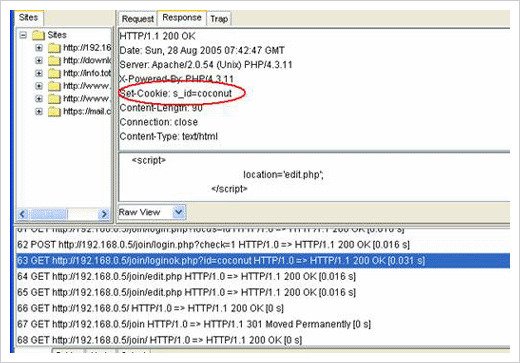Switch to the Request tab
The image size is (520, 363).
[137, 19]
